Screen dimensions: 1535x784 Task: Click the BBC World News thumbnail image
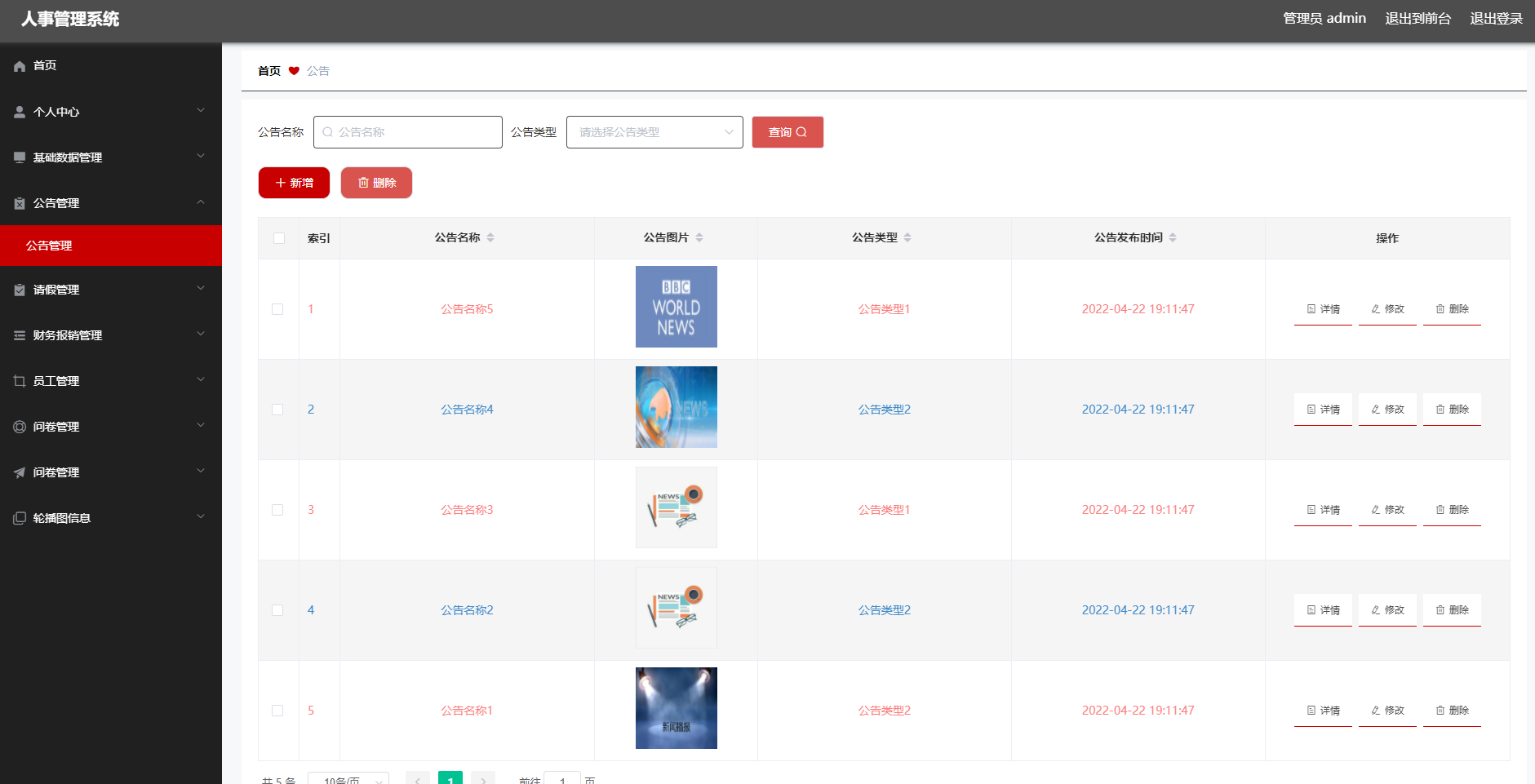pos(676,306)
